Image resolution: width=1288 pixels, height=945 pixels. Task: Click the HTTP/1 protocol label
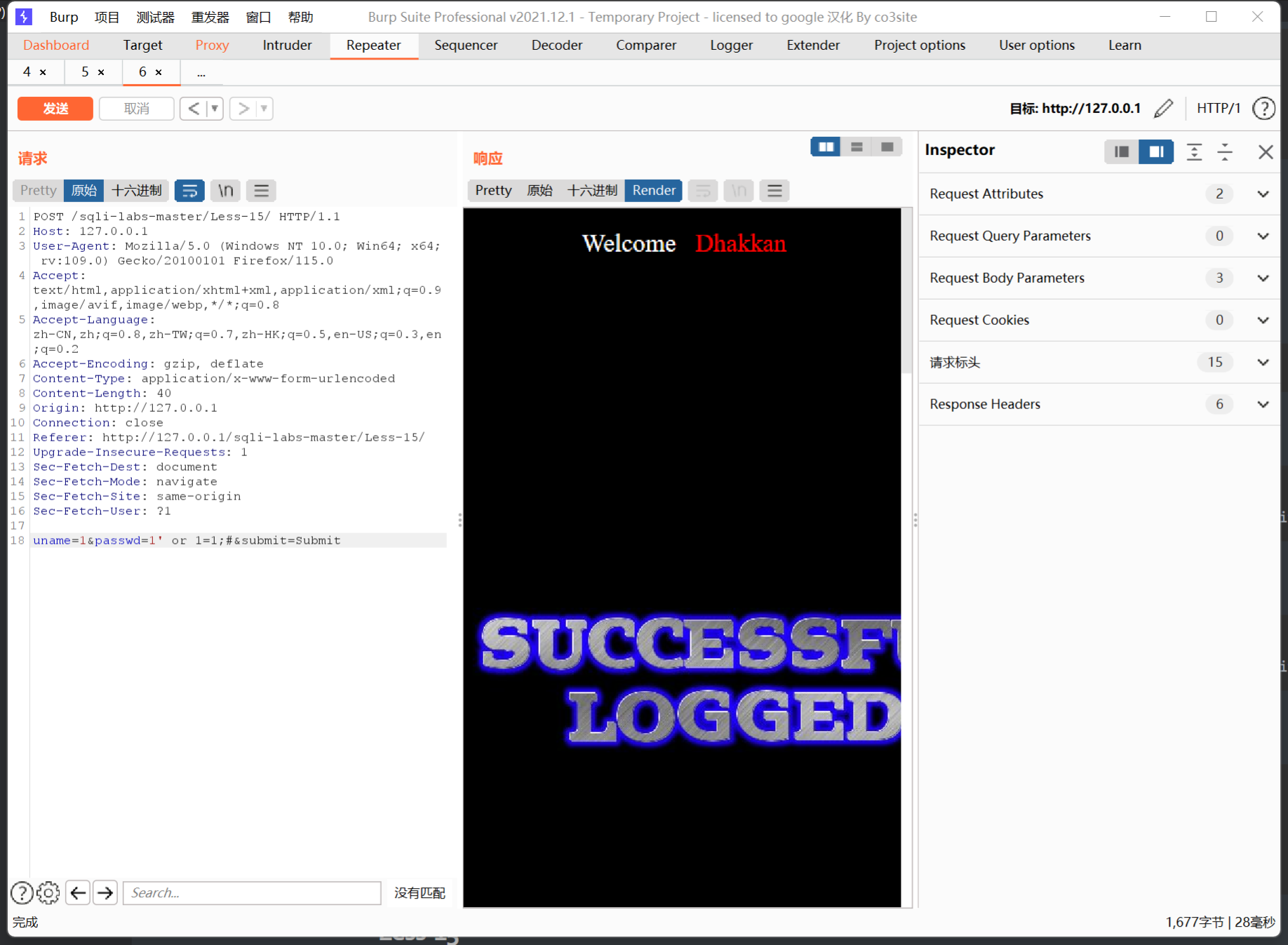[1219, 108]
